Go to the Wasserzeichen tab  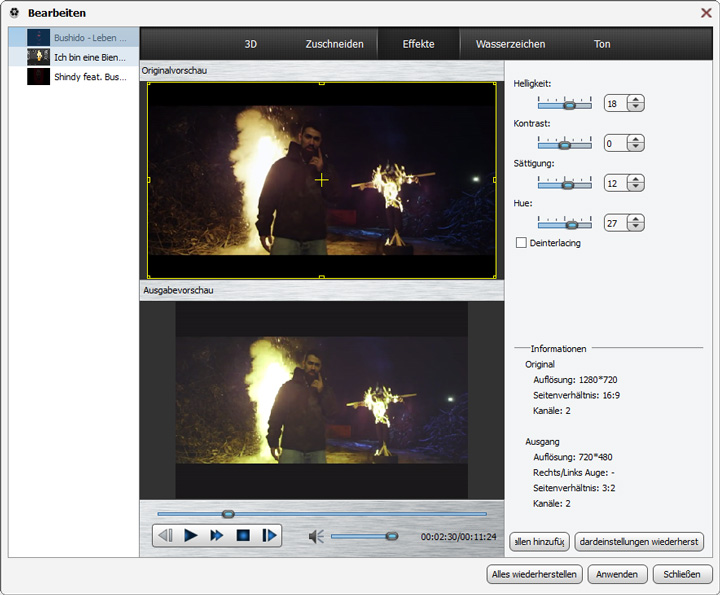[510, 44]
